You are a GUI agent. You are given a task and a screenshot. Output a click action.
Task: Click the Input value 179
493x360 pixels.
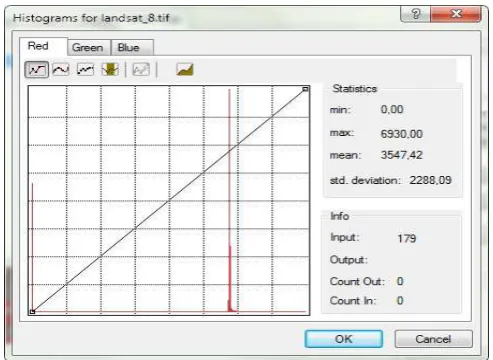(407, 238)
